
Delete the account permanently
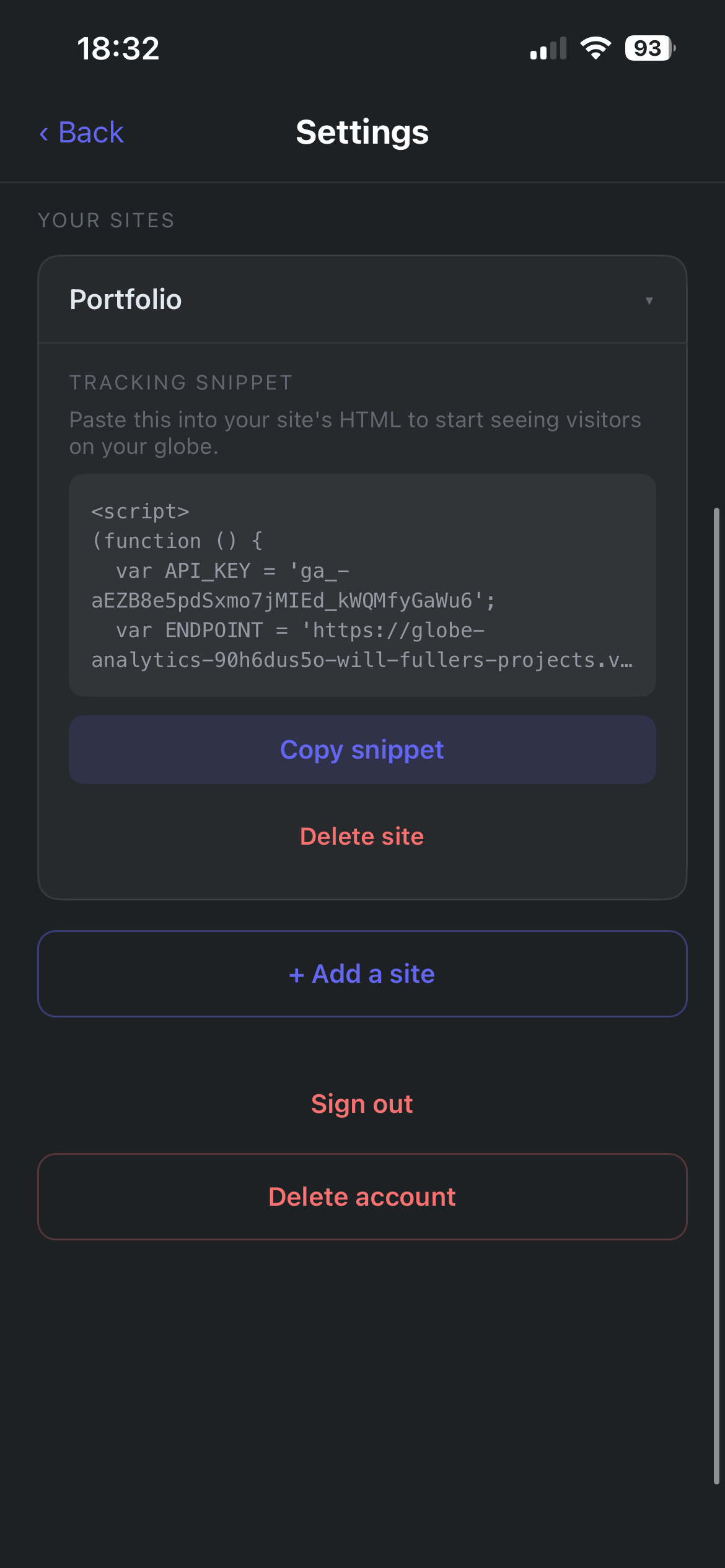point(362,1196)
